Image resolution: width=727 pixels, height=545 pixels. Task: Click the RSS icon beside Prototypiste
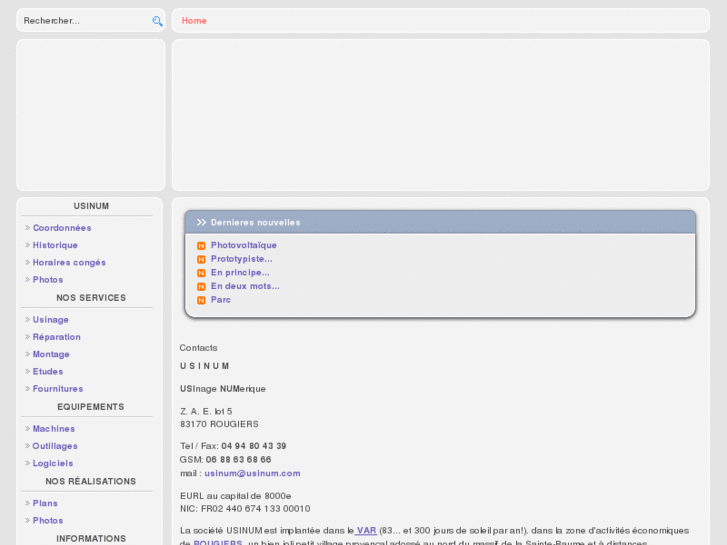201,259
